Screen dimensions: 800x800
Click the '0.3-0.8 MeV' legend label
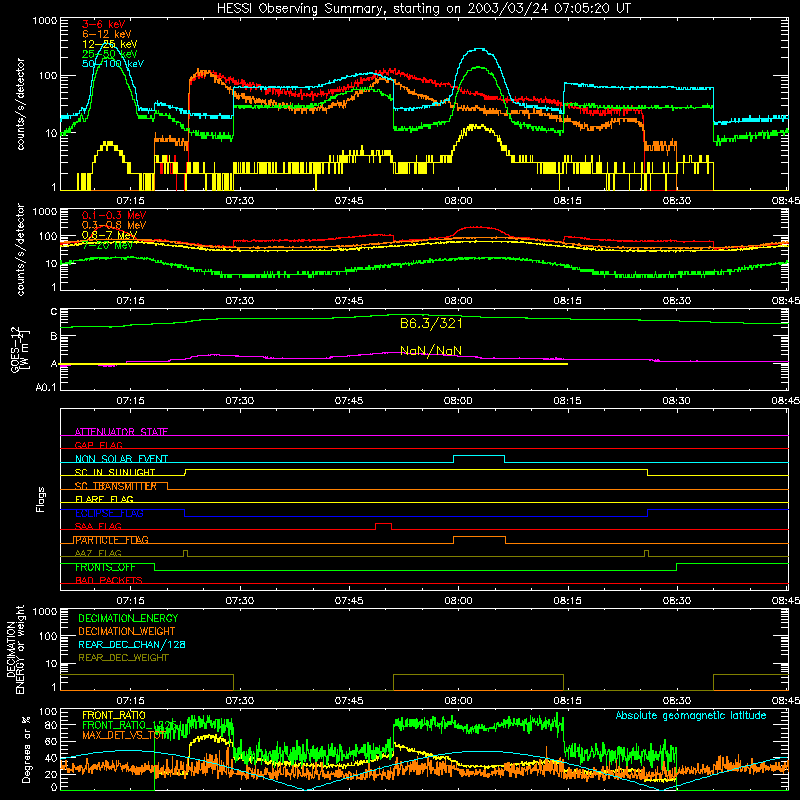tap(114, 225)
